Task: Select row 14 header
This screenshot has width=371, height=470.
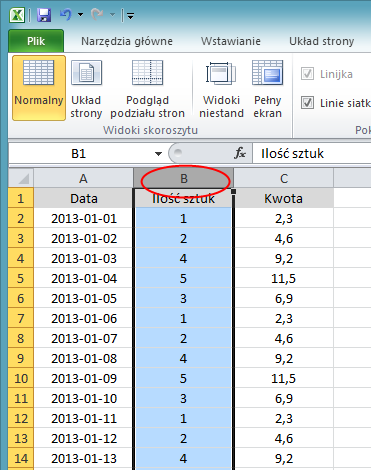Action: click(21, 458)
